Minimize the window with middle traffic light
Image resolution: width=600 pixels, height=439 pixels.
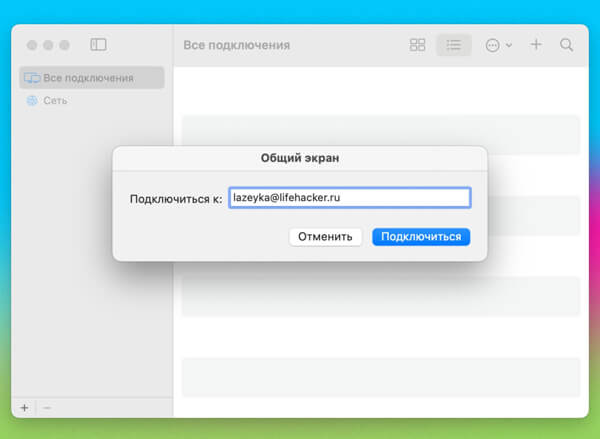coord(48,45)
